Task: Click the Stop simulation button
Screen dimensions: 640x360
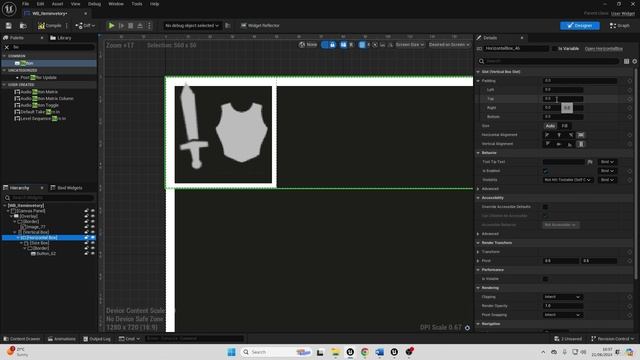Action: coord(131,25)
